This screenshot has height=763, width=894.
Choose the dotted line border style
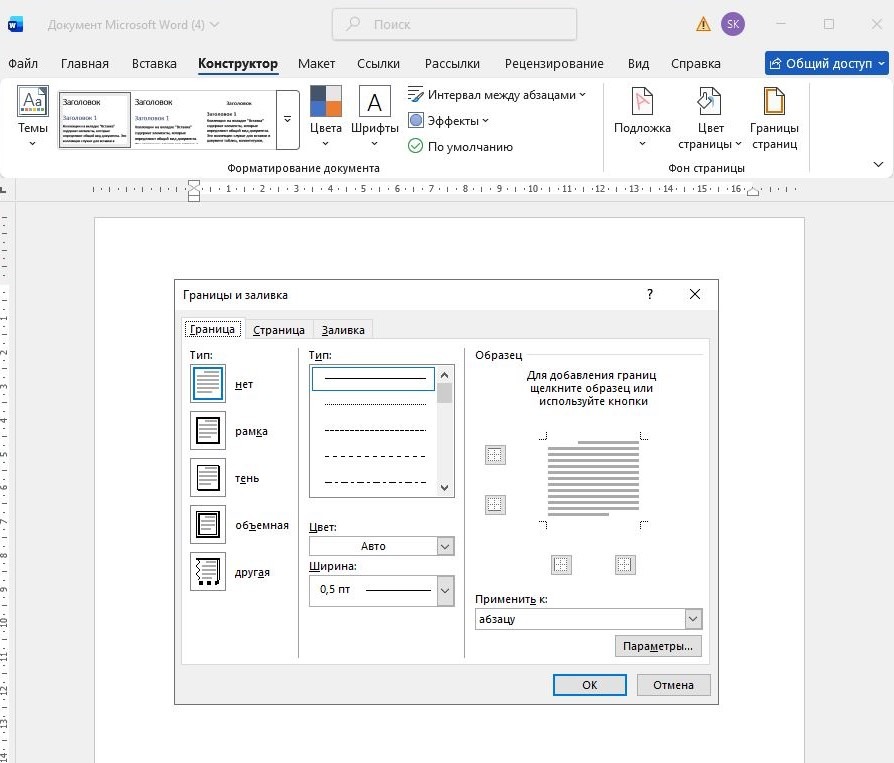[373, 404]
